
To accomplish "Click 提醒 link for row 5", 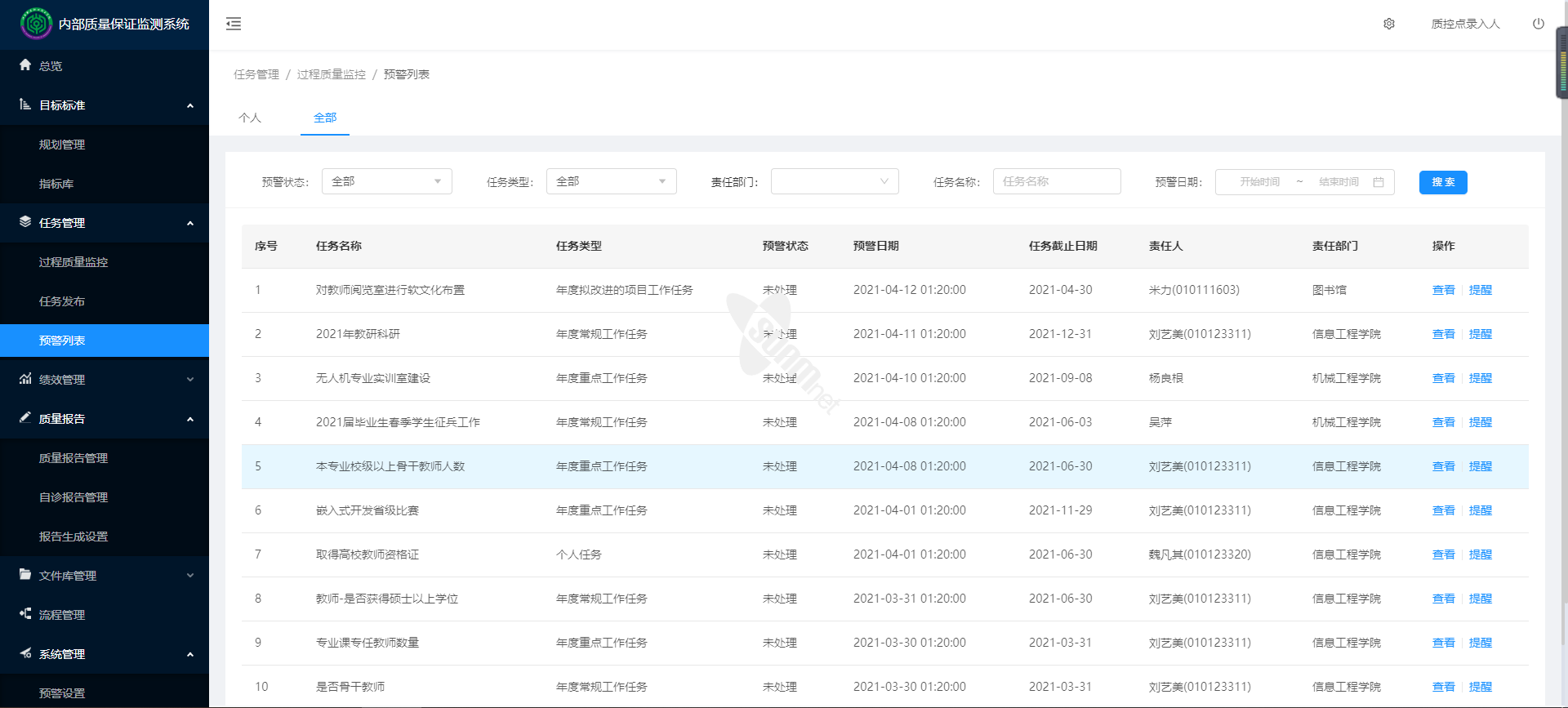I will (1480, 466).
